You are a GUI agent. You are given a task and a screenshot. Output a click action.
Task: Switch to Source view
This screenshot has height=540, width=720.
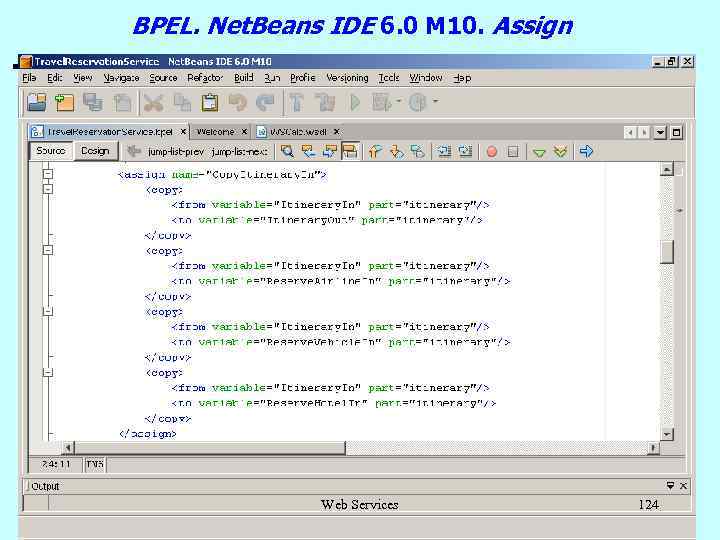(51, 151)
